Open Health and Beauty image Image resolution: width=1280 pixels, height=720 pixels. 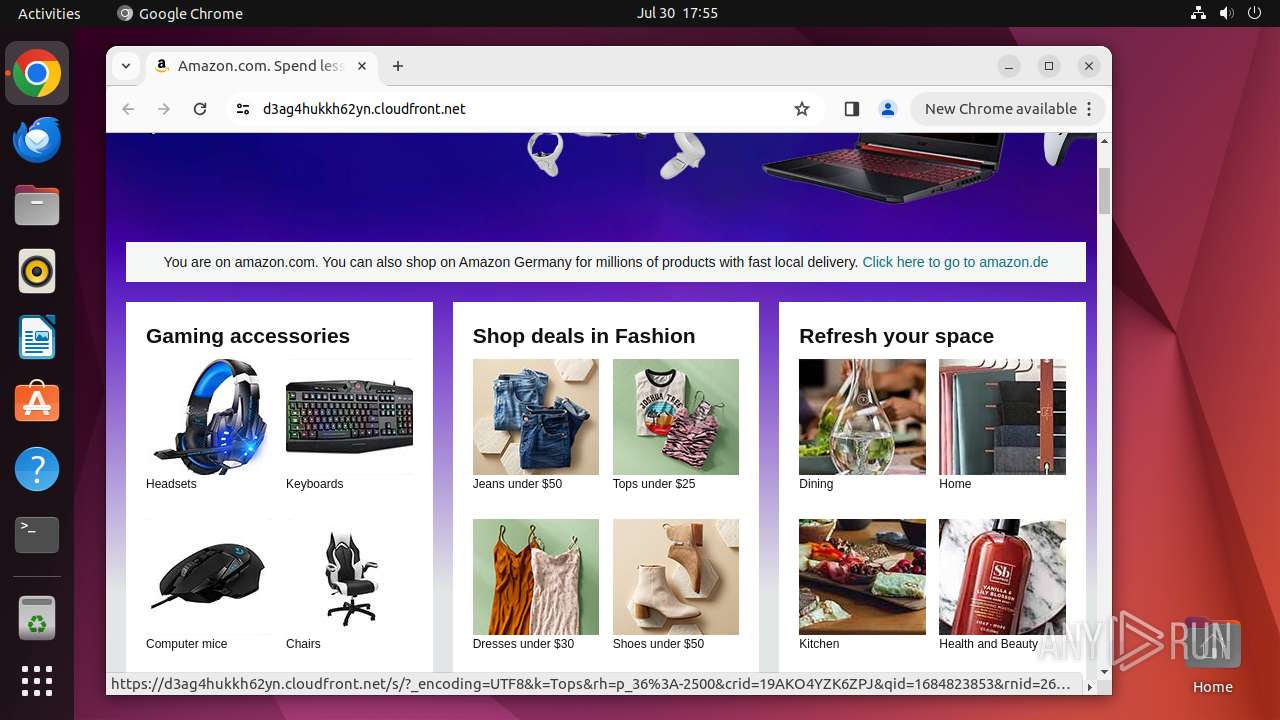(1002, 577)
